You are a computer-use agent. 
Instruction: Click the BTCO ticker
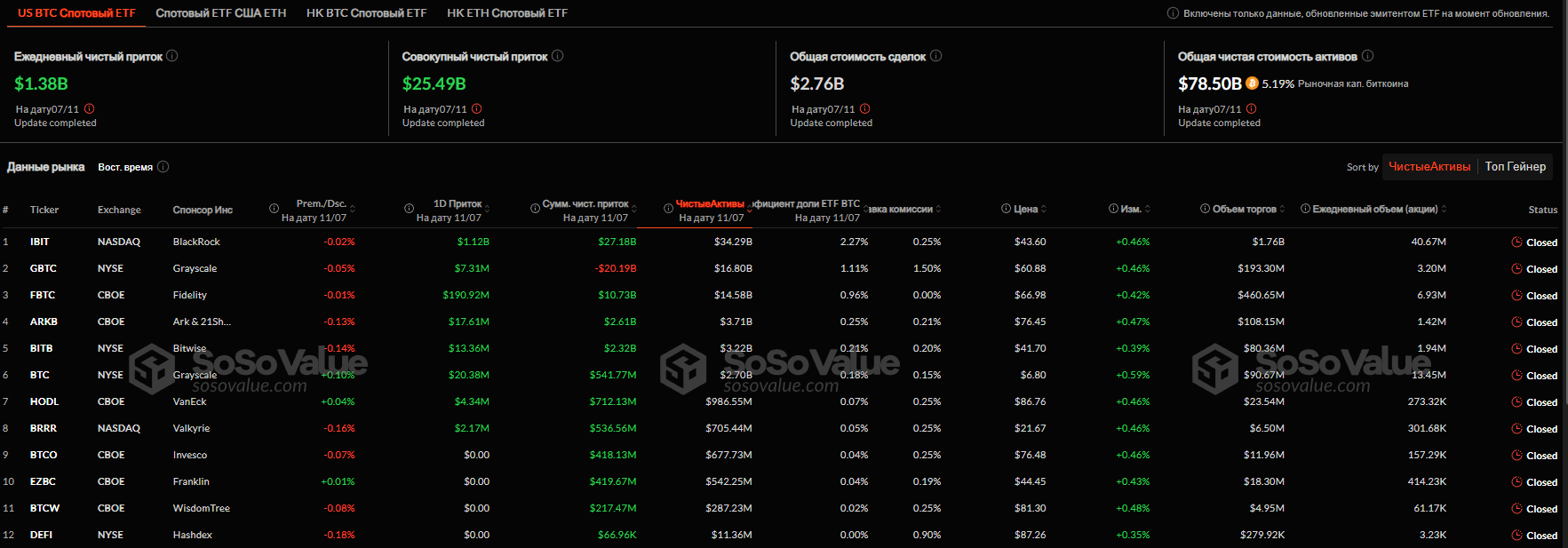44,455
